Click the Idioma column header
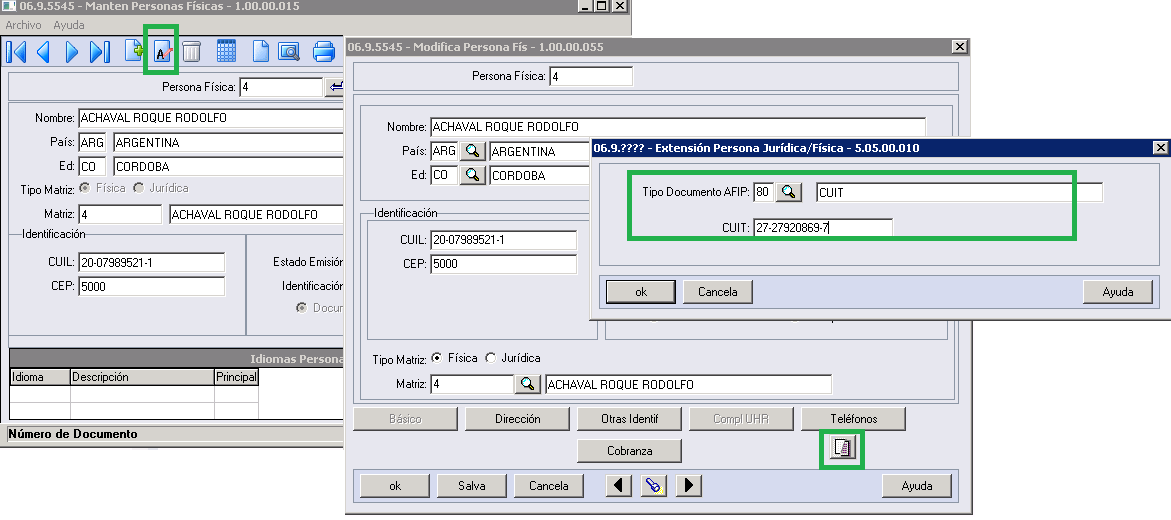 [x=40, y=377]
